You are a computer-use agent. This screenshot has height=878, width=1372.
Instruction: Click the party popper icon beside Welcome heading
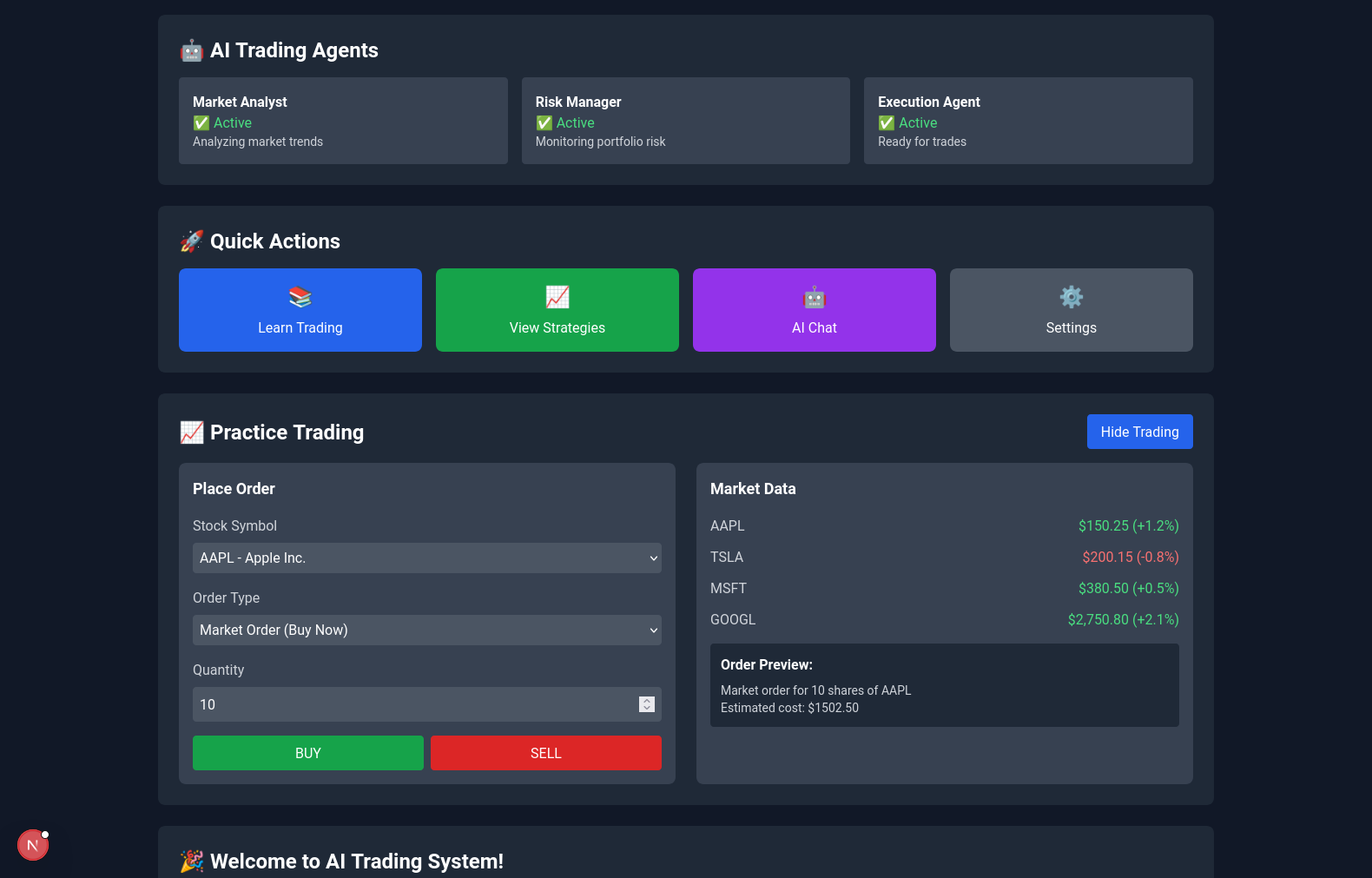pyautogui.click(x=192, y=861)
